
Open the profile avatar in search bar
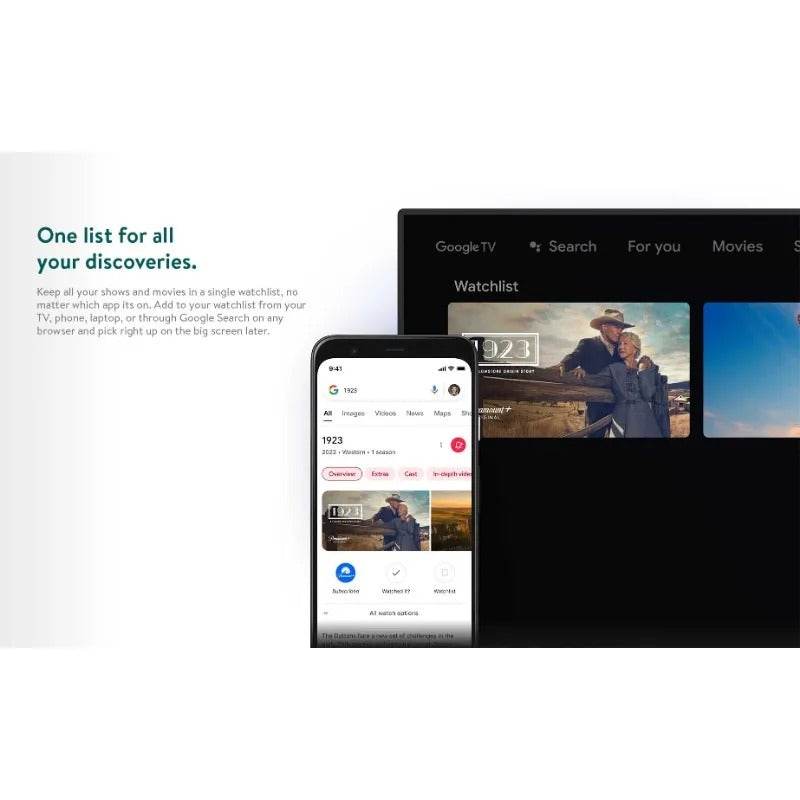click(x=454, y=390)
